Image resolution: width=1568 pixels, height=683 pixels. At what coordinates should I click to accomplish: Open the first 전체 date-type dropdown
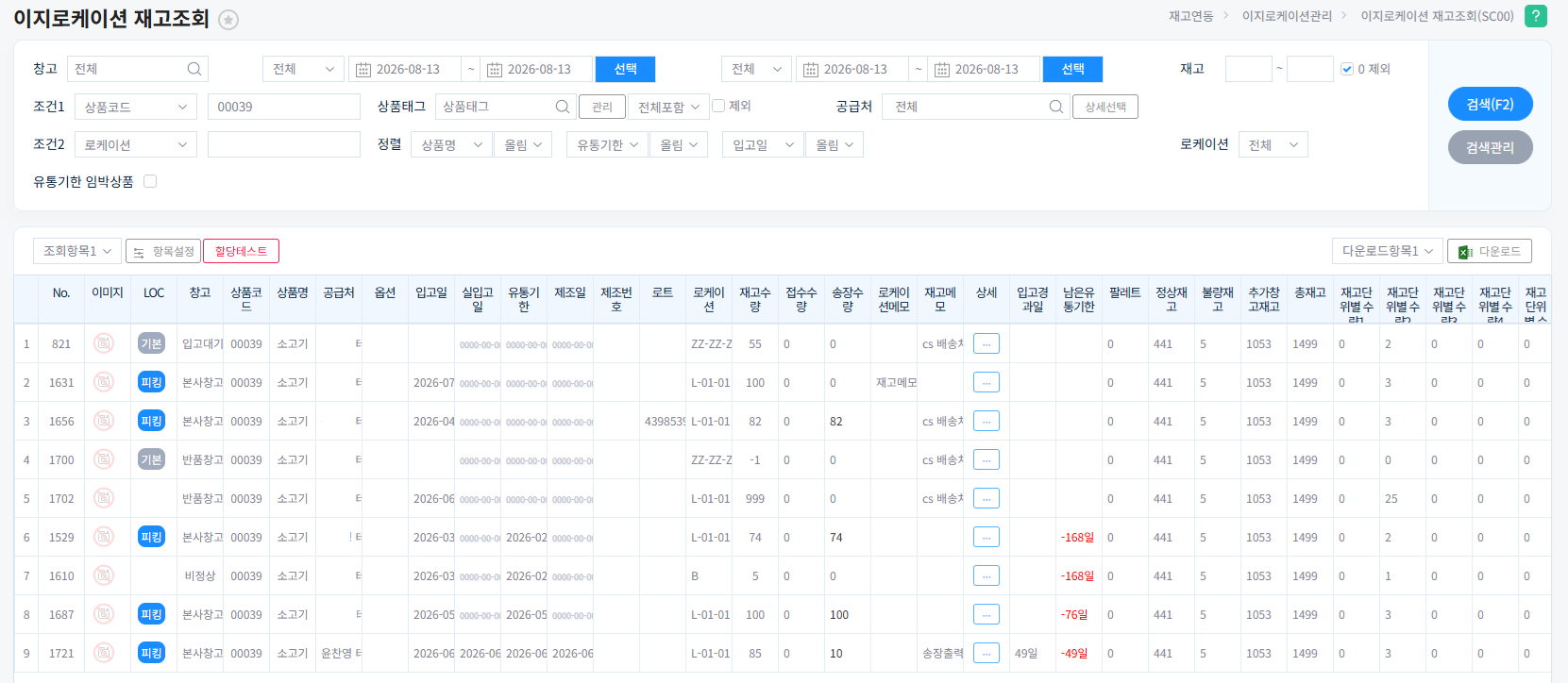pyautogui.click(x=302, y=69)
